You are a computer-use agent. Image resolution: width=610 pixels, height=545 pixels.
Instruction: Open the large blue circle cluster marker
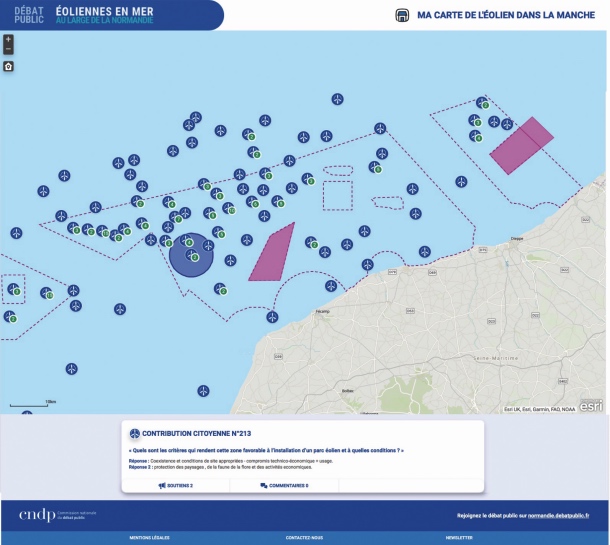(190, 254)
